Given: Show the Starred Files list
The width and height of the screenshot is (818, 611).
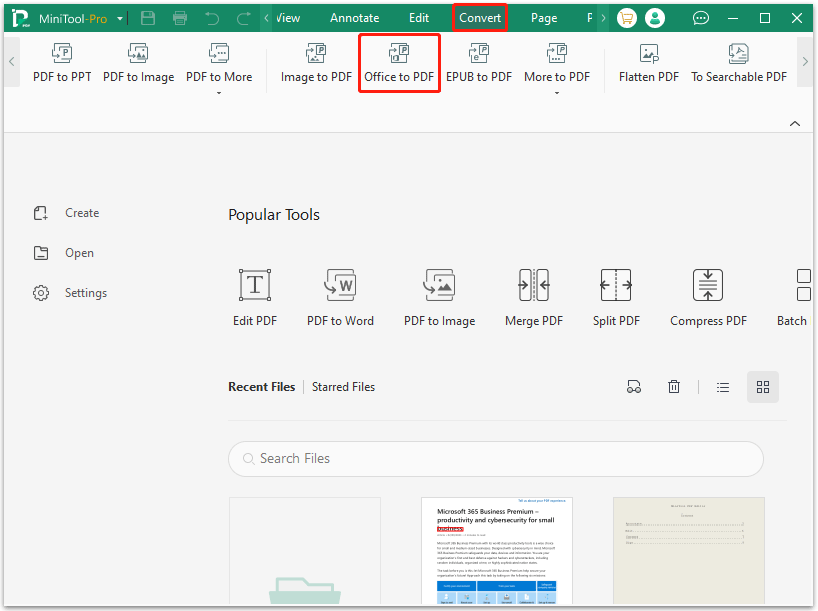Looking at the screenshot, I should (x=343, y=387).
